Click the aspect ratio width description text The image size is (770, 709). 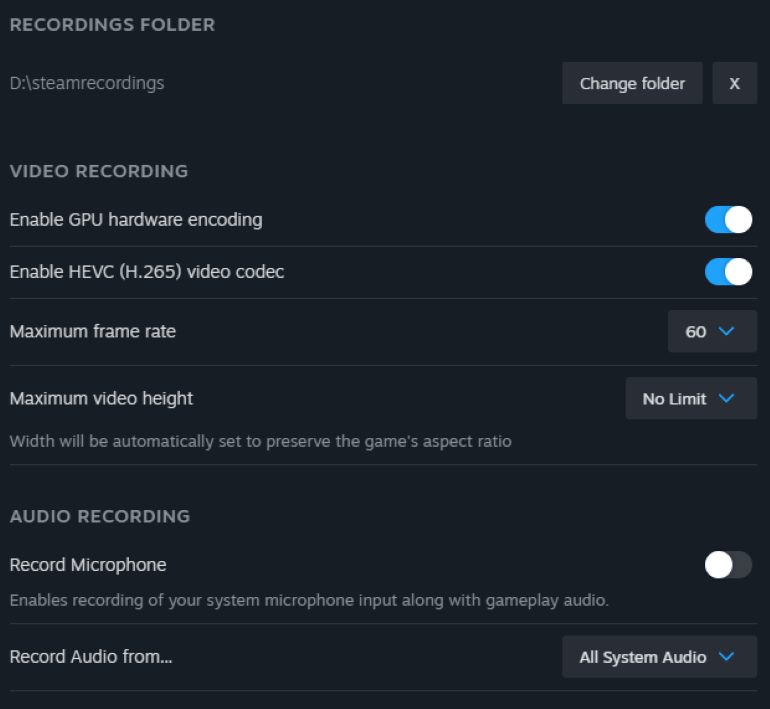261,441
